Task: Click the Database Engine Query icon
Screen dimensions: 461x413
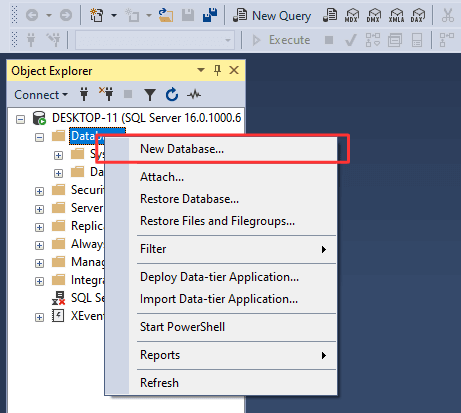Action: pos(330,15)
